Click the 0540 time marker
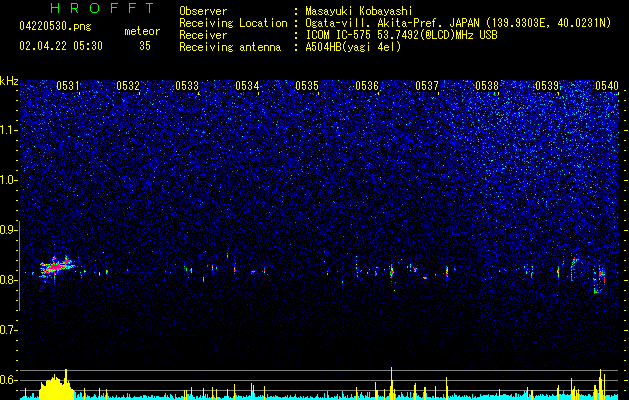 click(607, 86)
